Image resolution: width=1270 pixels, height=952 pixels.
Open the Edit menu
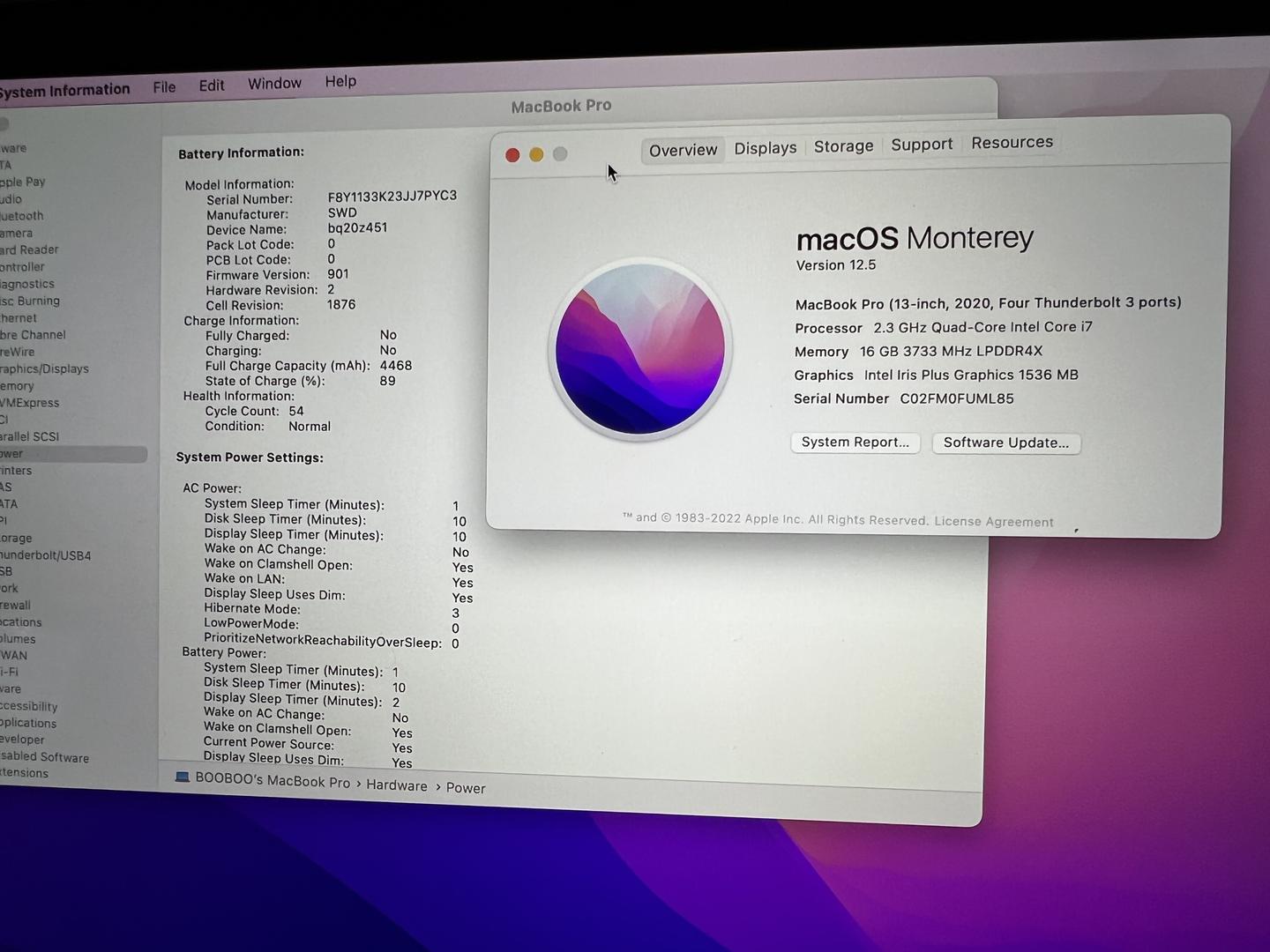click(212, 86)
